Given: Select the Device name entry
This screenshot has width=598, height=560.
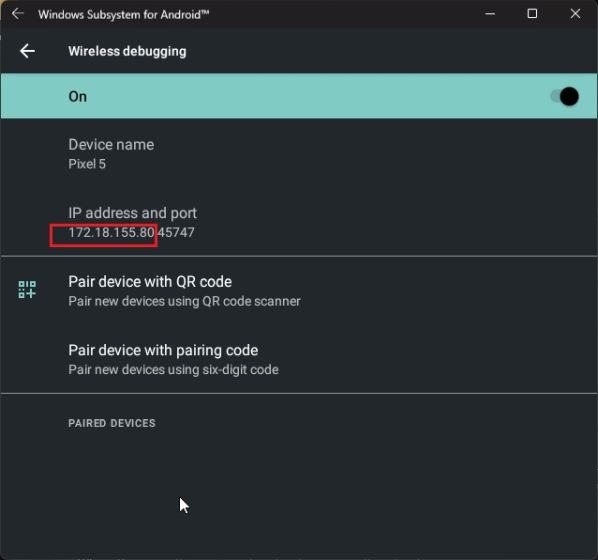Looking at the screenshot, I should (x=299, y=154).
